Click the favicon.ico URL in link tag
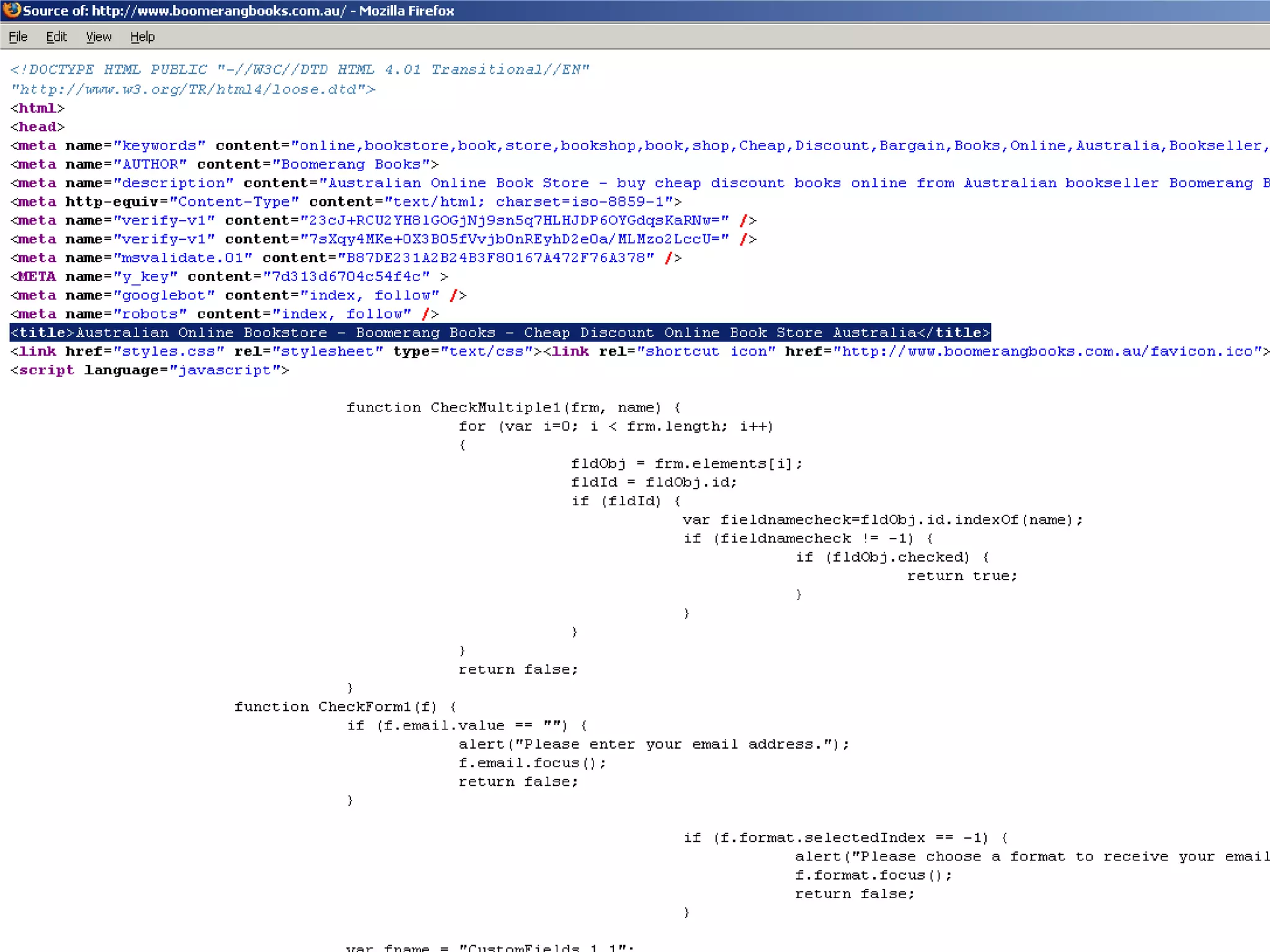1270x952 pixels. point(1050,351)
